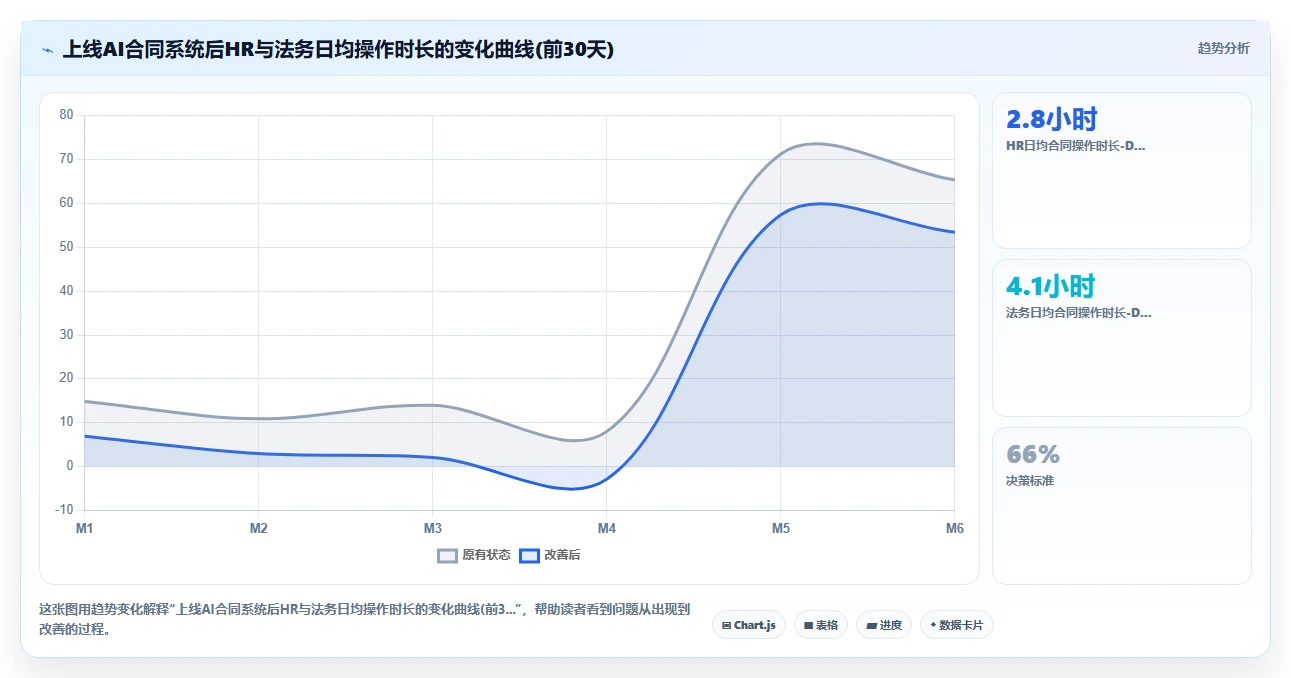This screenshot has height=678, width=1291.
Task: Click the Chart.js tag button
Action: tap(749, 625)
